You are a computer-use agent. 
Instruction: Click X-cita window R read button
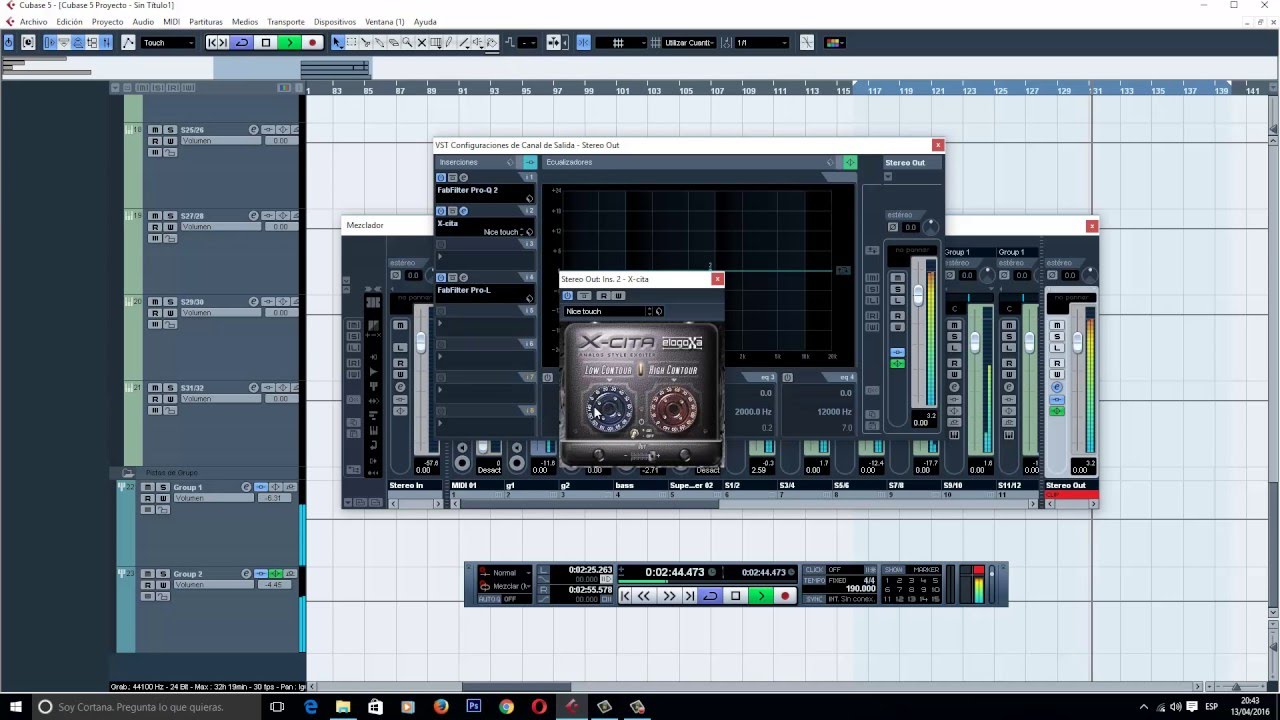click(604, 295)
